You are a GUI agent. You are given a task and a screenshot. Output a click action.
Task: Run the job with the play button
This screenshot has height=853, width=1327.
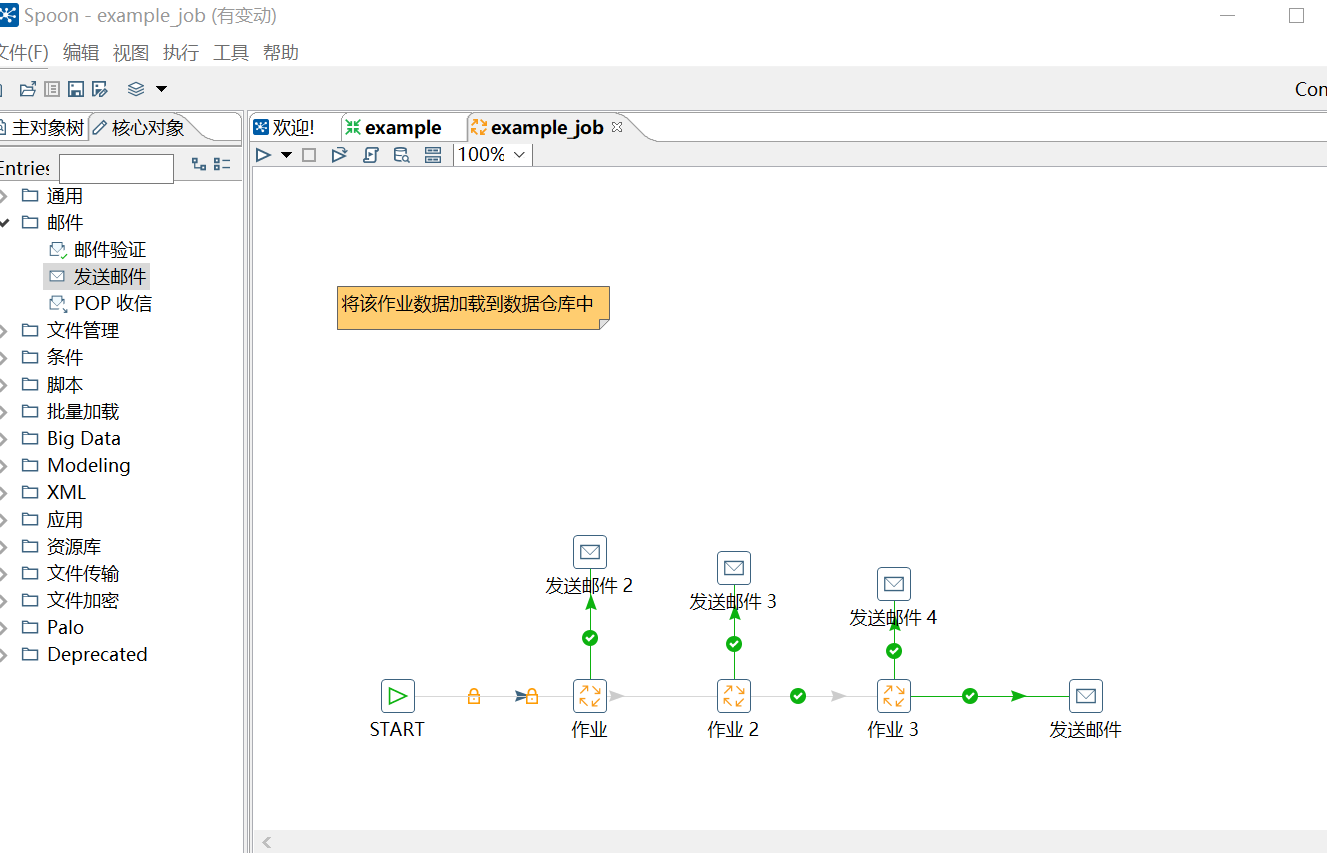tap(263, 155)
